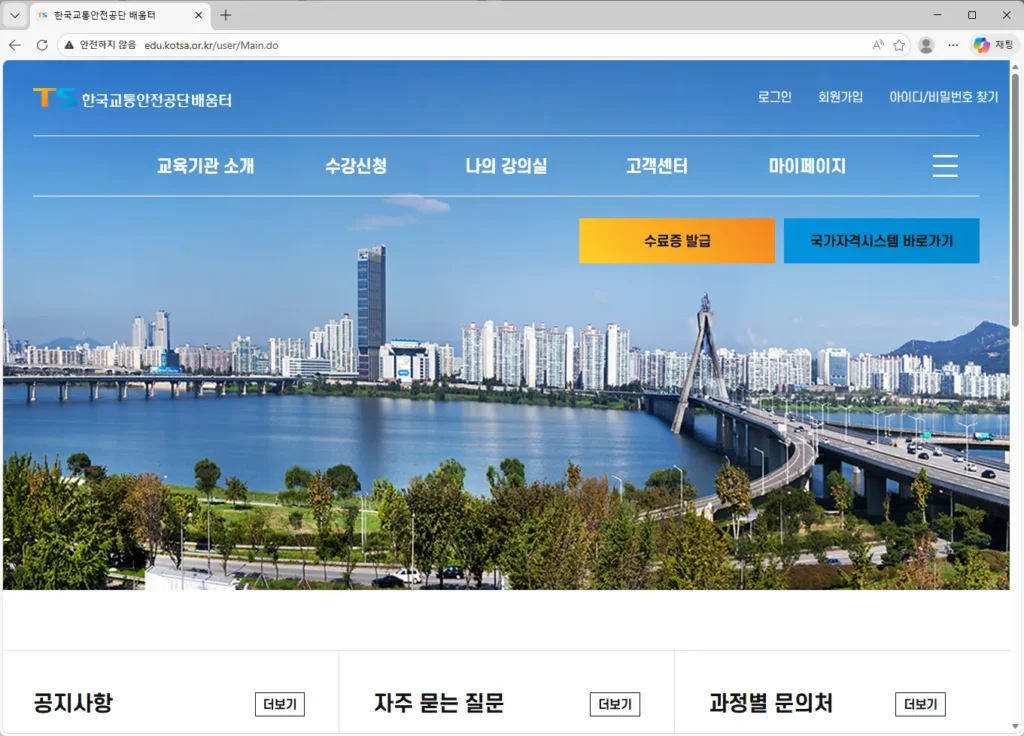Open 더보기 next to 공지사항
The image size is (1024, 736).
tap(279, 704)
